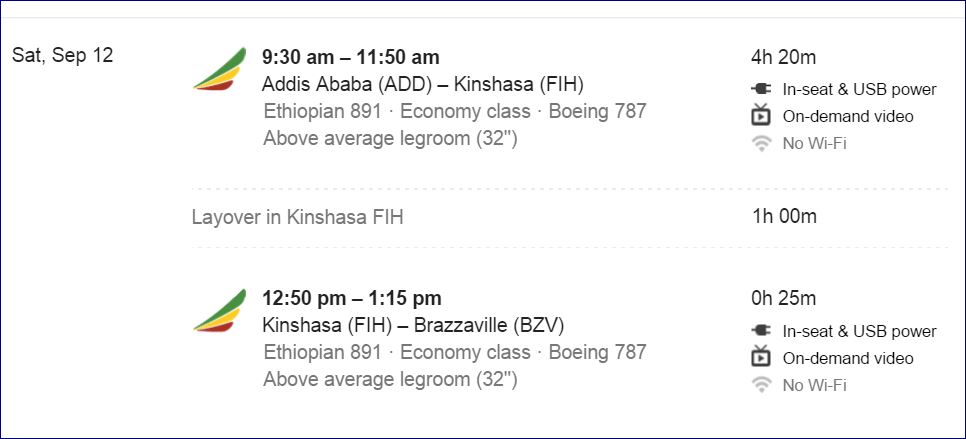
Task: Click the Addis Ababa (ADD) – Kinshasa (FIH) route
Action: pyautogui.click(x=422, y=83)
